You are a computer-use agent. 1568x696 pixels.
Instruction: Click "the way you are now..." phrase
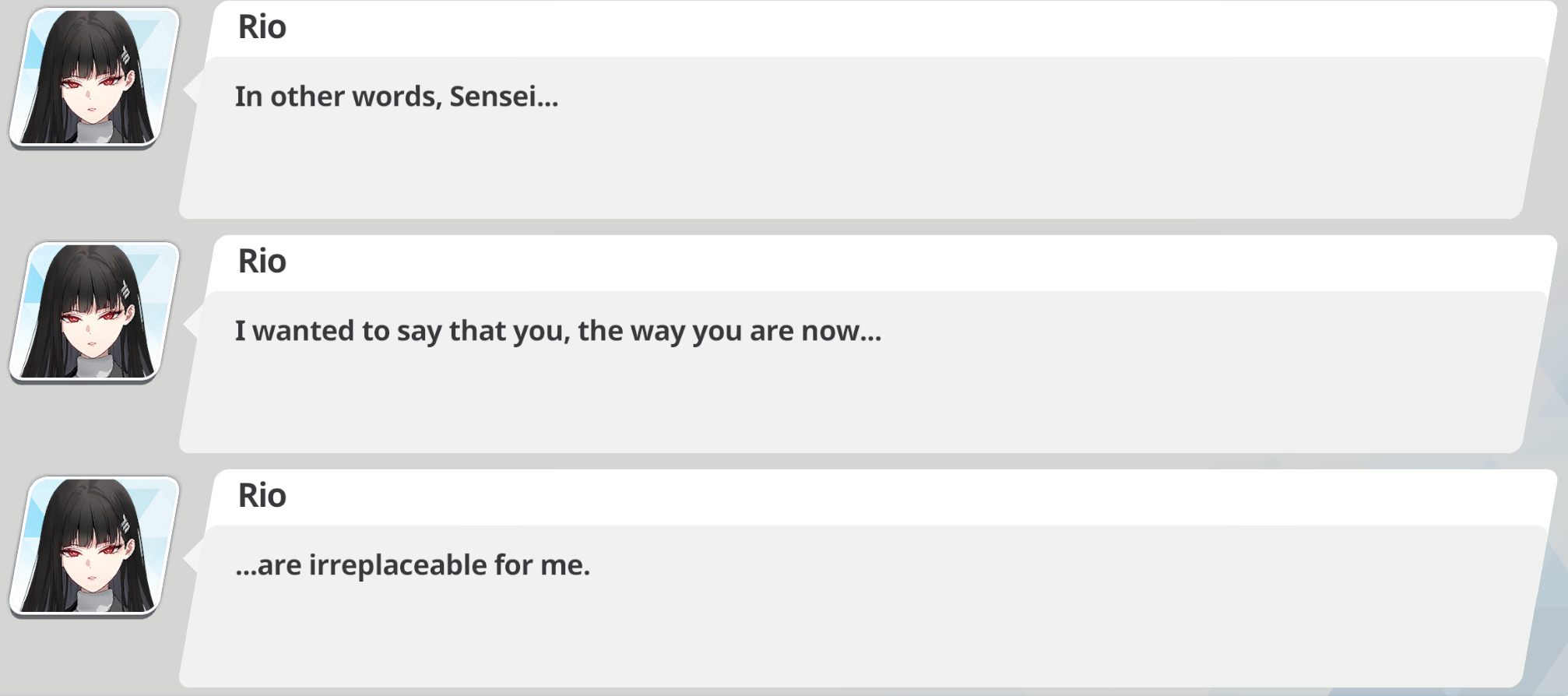click(730, 331)
